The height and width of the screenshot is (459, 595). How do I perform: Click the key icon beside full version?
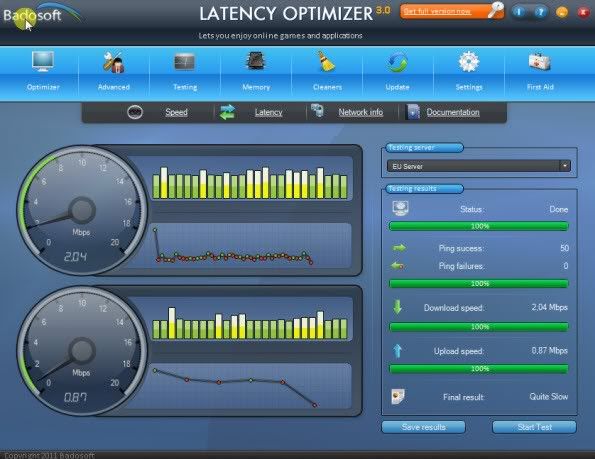pos(496,10)
